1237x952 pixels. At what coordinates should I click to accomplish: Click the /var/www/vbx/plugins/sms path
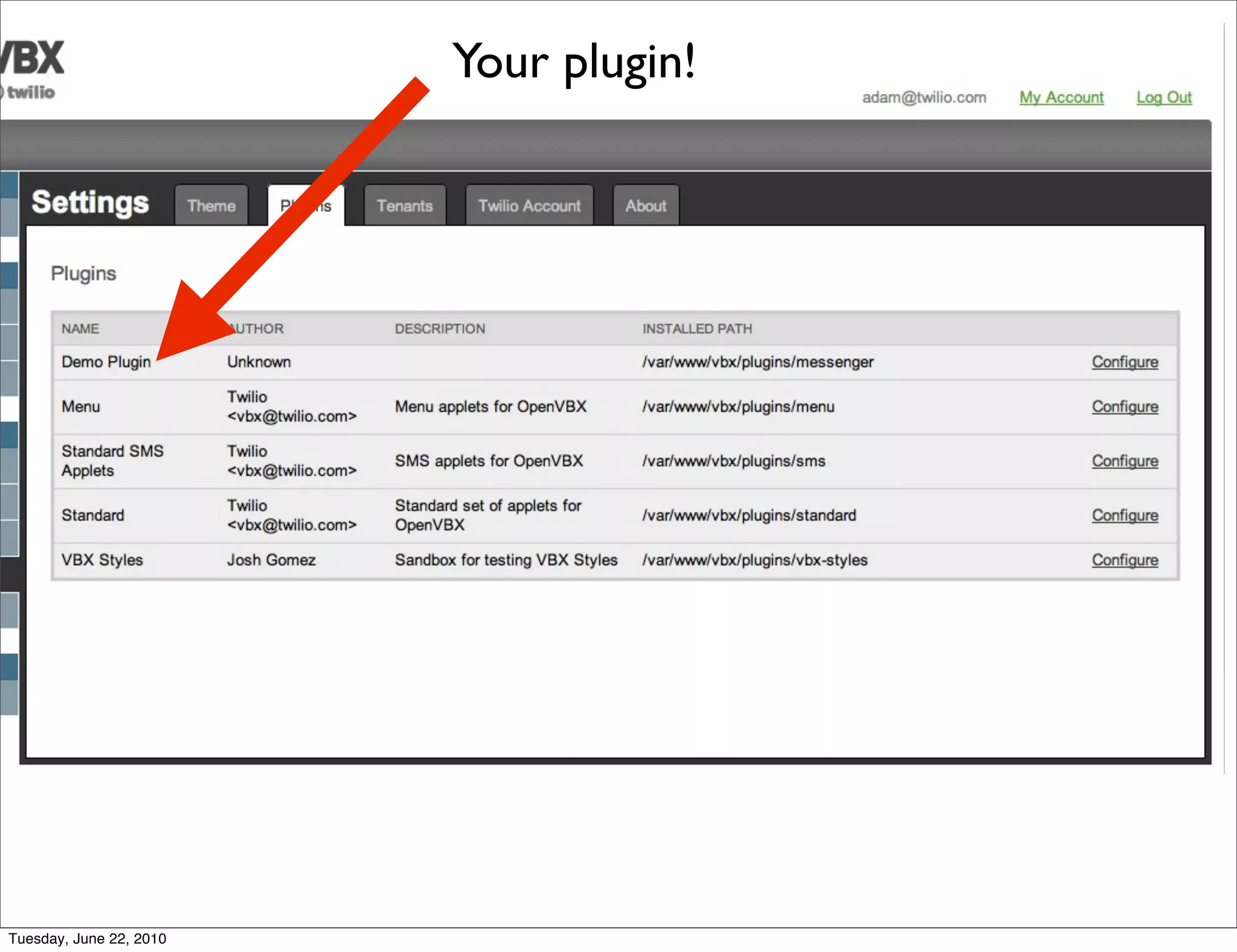[734, 461]
